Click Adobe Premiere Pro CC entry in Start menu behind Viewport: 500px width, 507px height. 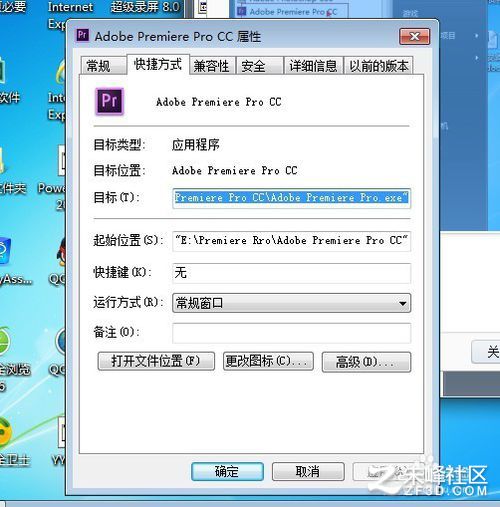293,12
